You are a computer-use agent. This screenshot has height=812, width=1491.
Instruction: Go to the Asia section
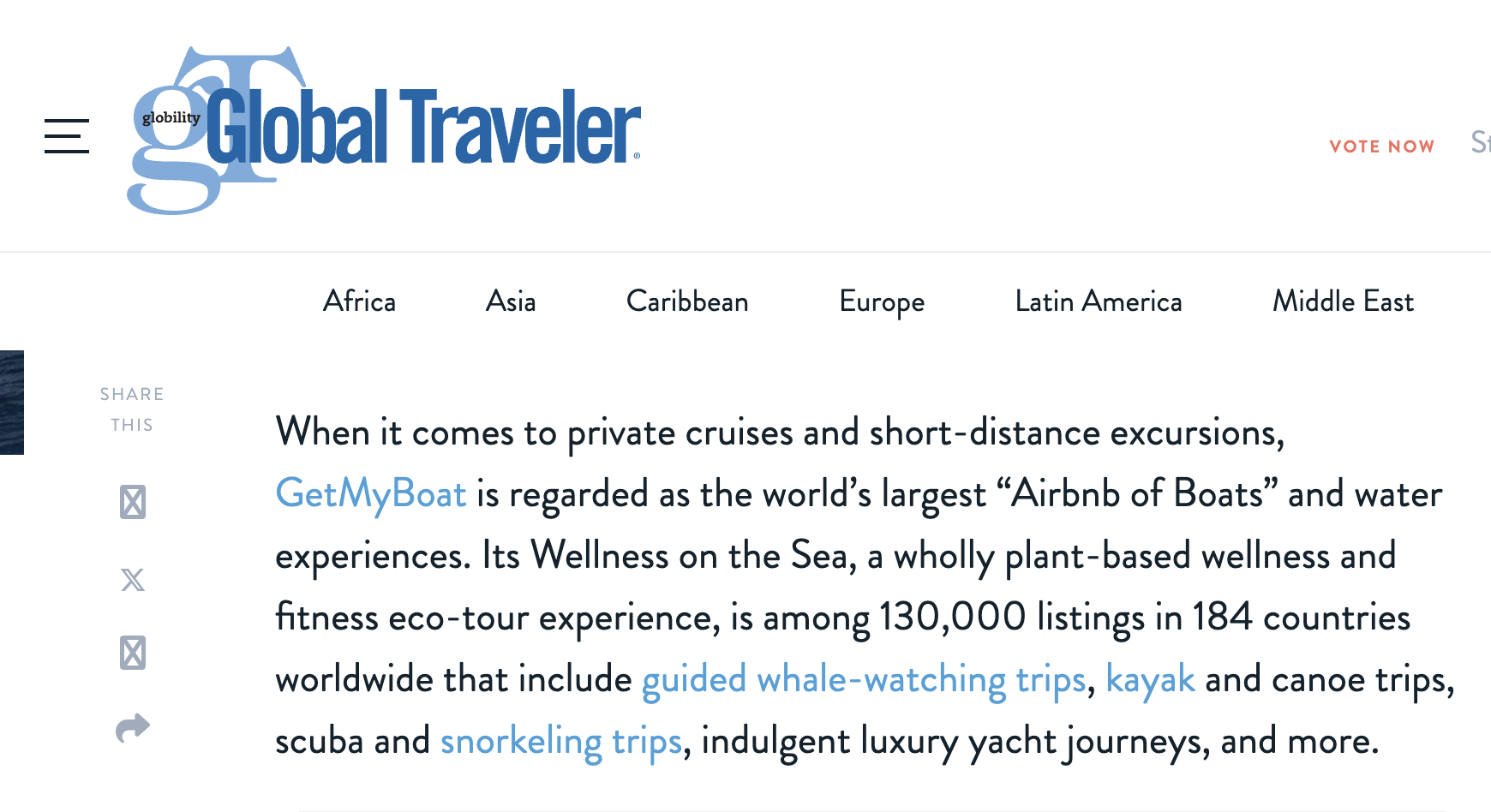click(511, 302)
